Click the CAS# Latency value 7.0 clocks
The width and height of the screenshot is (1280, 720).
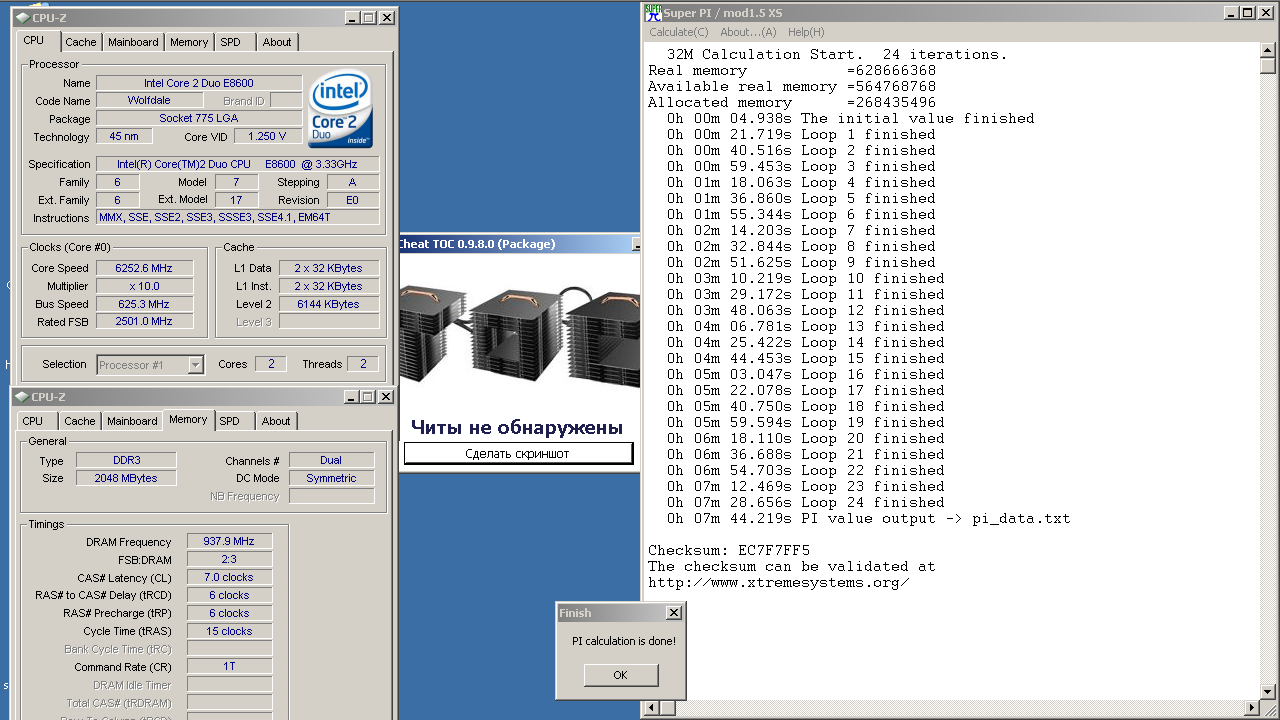coord(229,578)
